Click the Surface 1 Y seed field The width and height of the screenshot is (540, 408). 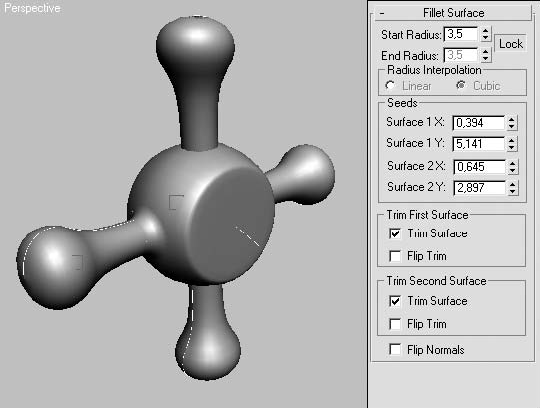tap(479, 144)
